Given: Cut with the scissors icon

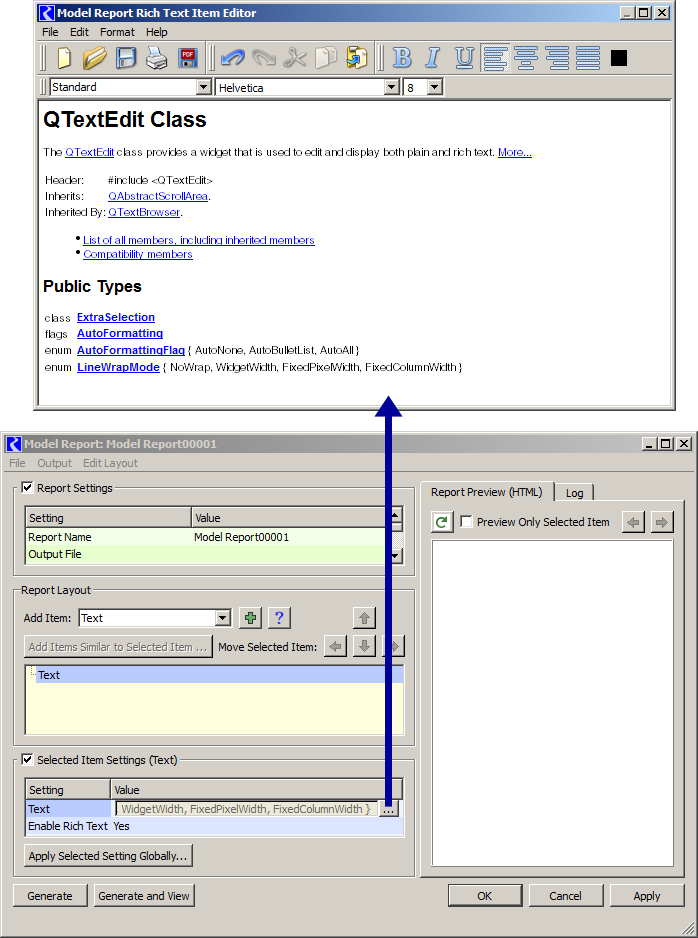Looking at the screenshot, I should pyautogui.click(x=295, y=58).
